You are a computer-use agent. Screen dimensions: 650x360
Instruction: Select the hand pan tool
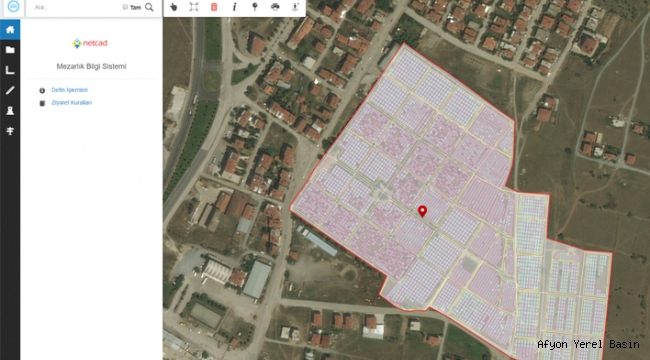click(x=173, y=7)
